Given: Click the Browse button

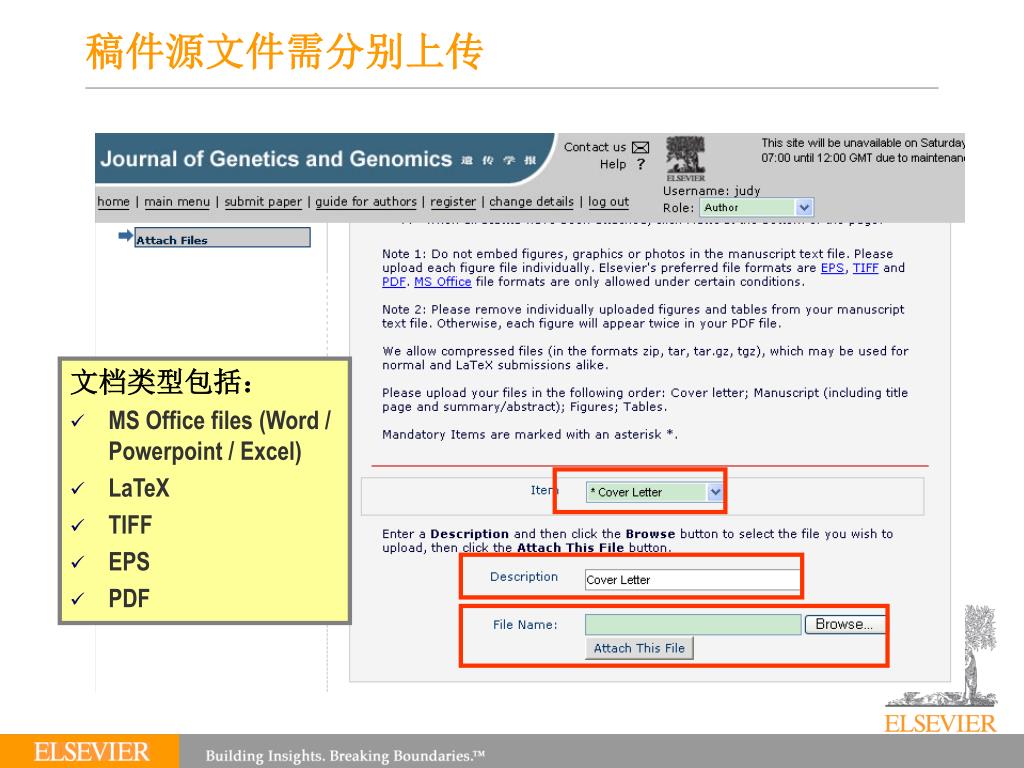Looking at the screenshot, I should click(844, 624).
